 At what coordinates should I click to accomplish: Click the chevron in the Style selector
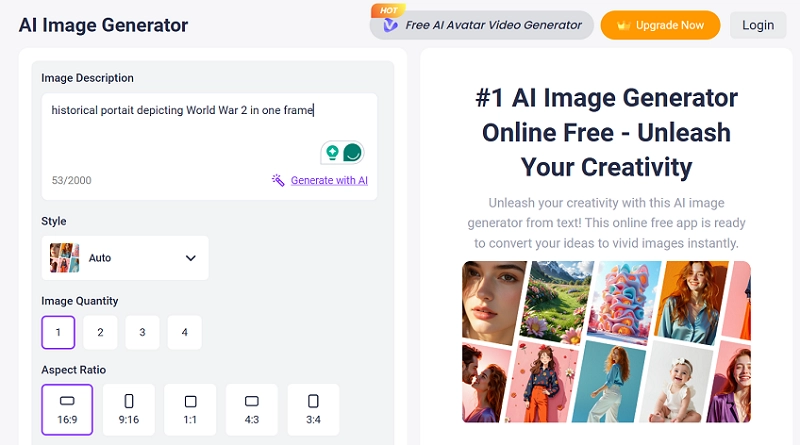point(190,258)
